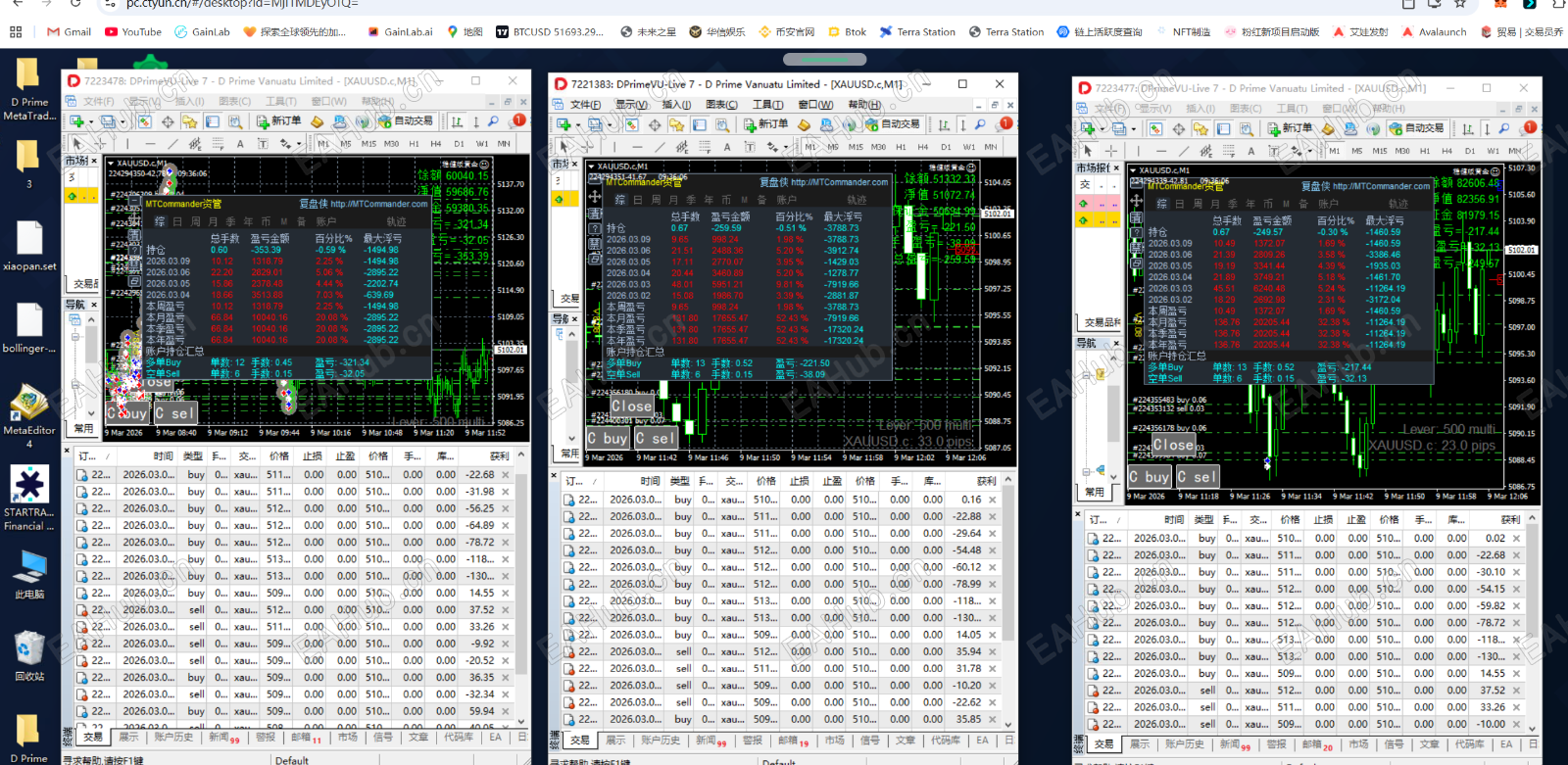The height and width of the screenshot is (765, 1568).
Task: Open 工具(T) menu in the 7223478 window
Action: 280,101
